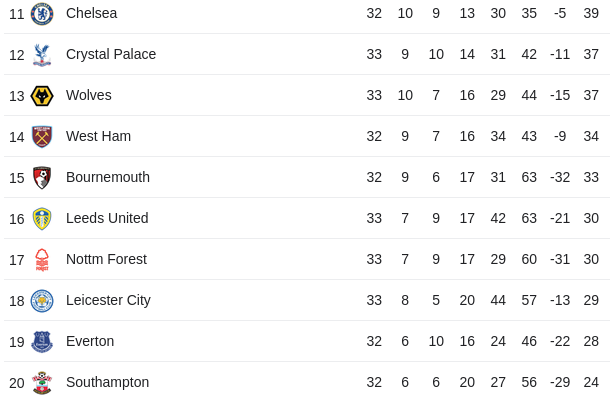This screenshot has height=397, width=610.
Task: Click Southampton's points total of 24
Action: click(591, 382)
